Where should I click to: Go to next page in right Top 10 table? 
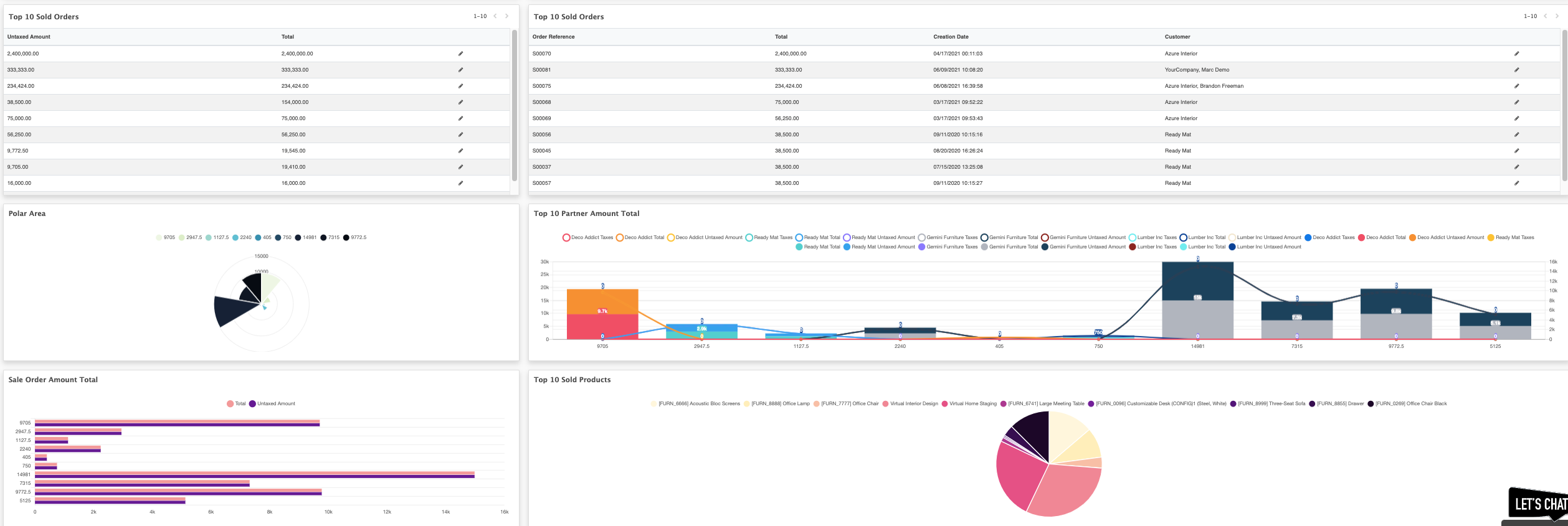tap(1557, 16)
